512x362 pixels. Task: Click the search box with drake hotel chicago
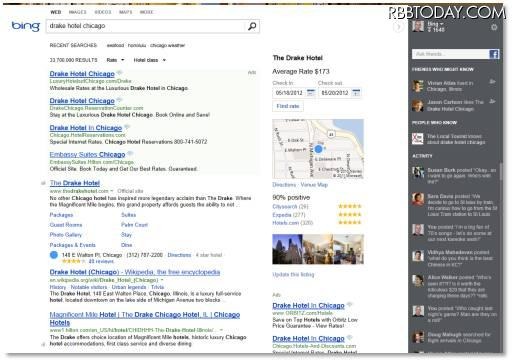147,26
